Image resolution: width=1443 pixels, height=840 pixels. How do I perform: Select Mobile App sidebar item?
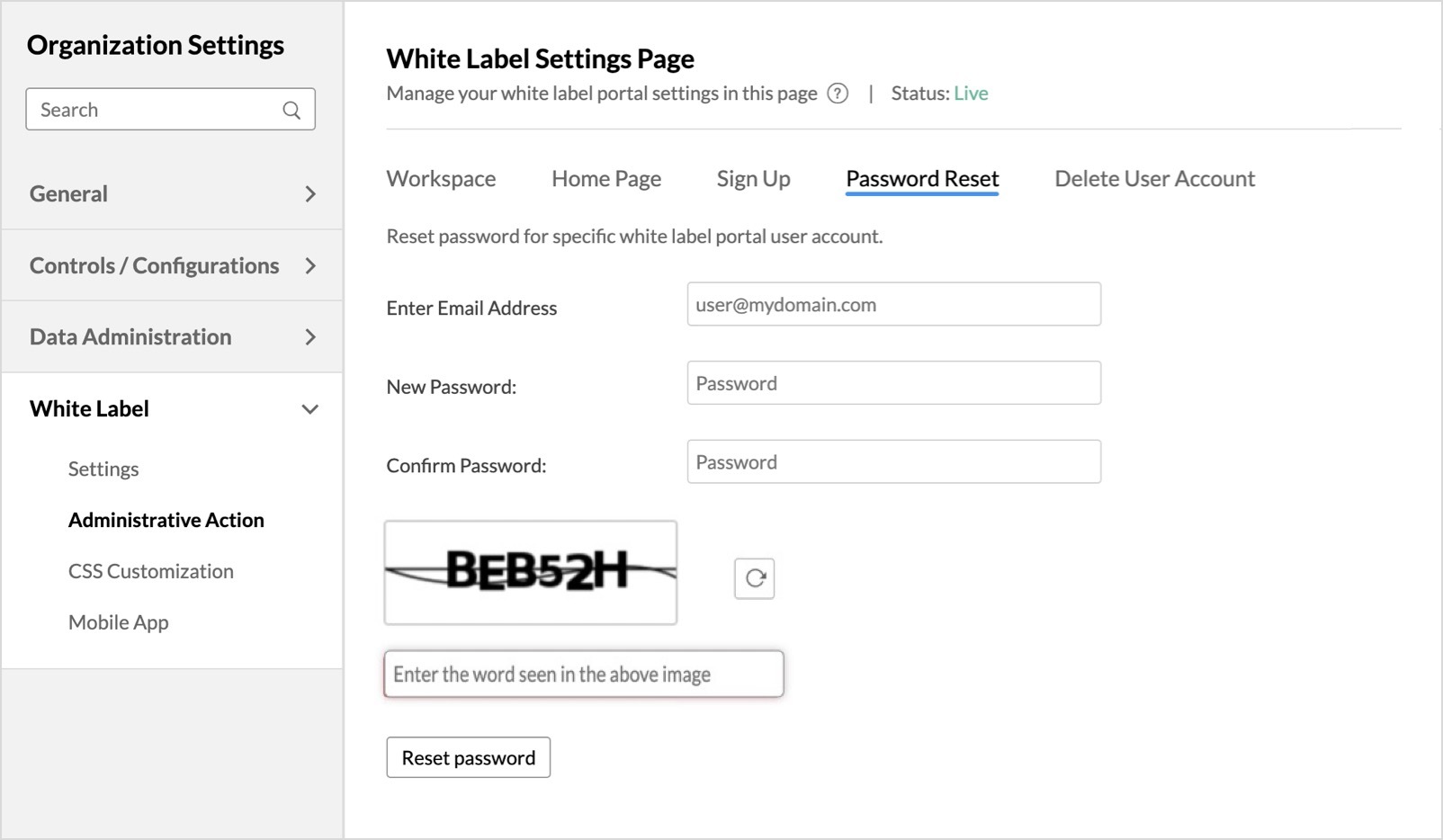point(119,623)
